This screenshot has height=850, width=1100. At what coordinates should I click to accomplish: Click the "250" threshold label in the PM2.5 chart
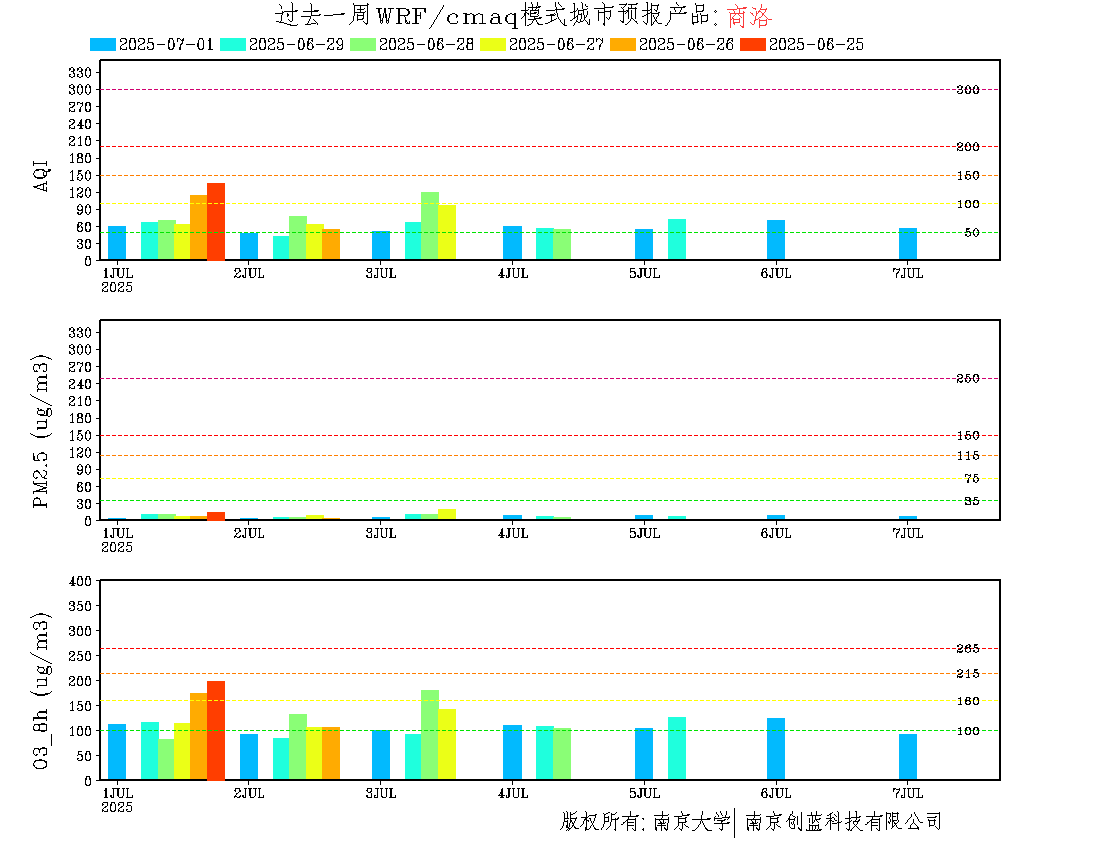[968, 379]
